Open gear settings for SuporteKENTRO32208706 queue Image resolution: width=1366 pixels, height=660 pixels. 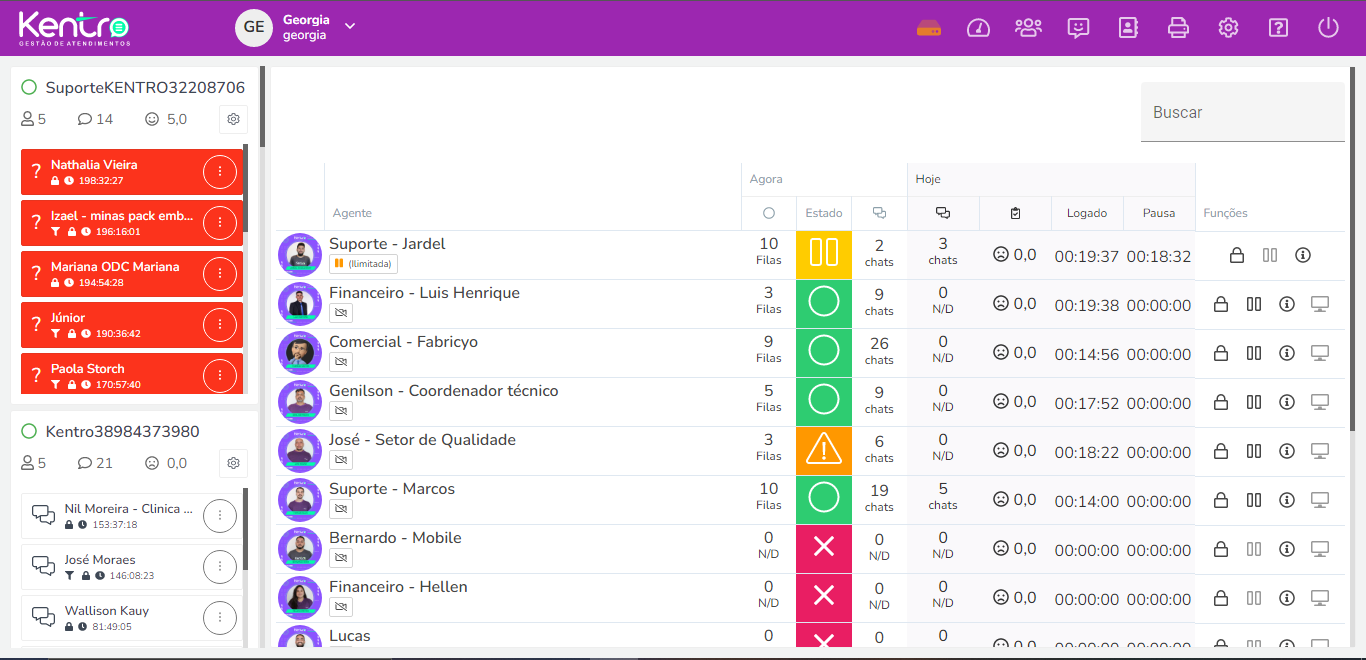pos(233,119)
